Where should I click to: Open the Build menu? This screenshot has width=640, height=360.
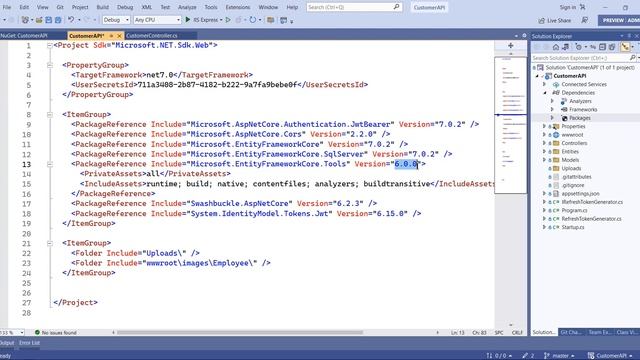[x=102, y=7]
